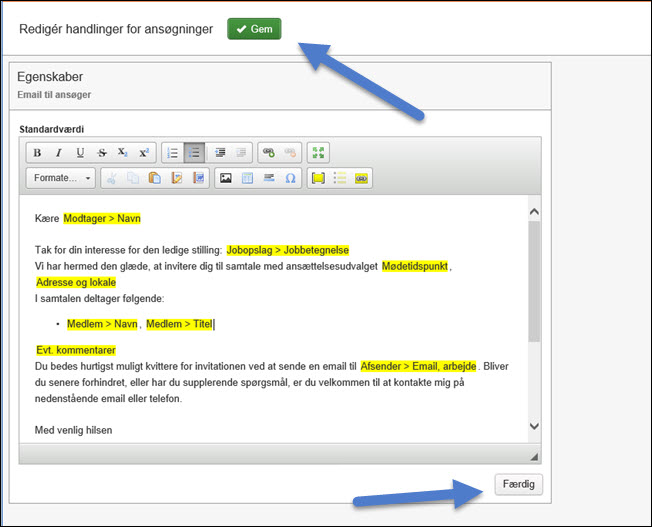Maximize the editor to full screen
The width and height of the screenshot is (652, 527).
click(317, 153)
